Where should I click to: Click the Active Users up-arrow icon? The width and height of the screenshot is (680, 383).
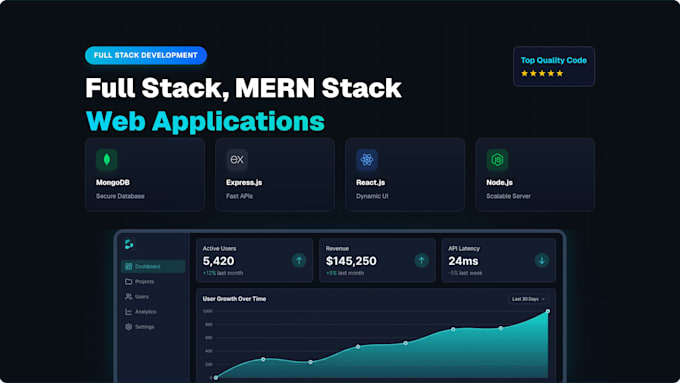pos(299,260)
